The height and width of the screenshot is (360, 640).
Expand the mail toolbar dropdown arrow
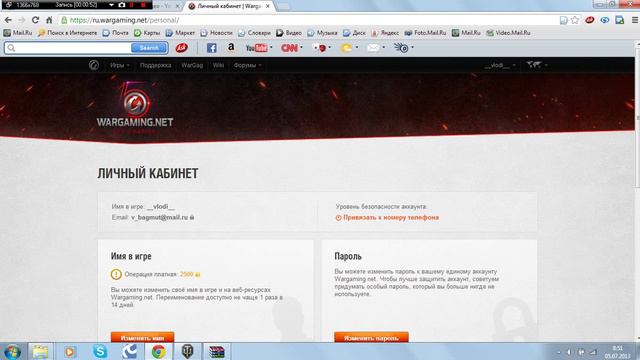pos(383,48)
